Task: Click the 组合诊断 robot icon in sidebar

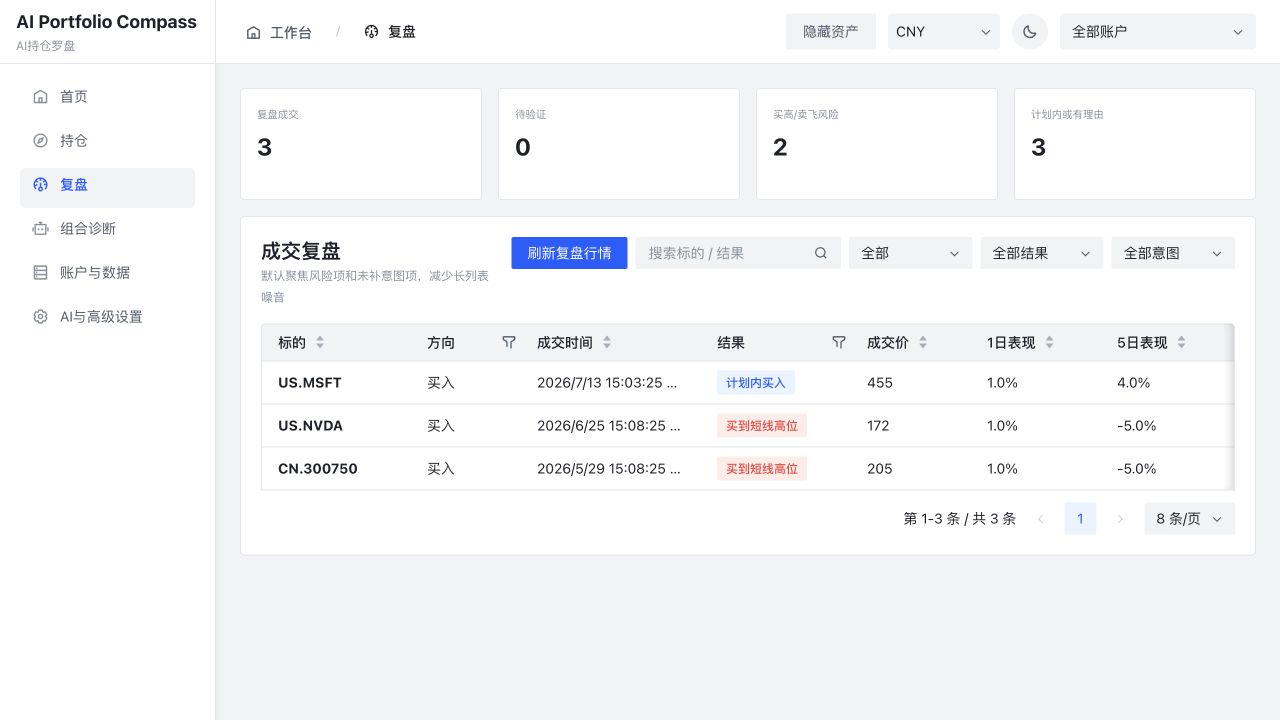Action: click(x=40, y=229)
